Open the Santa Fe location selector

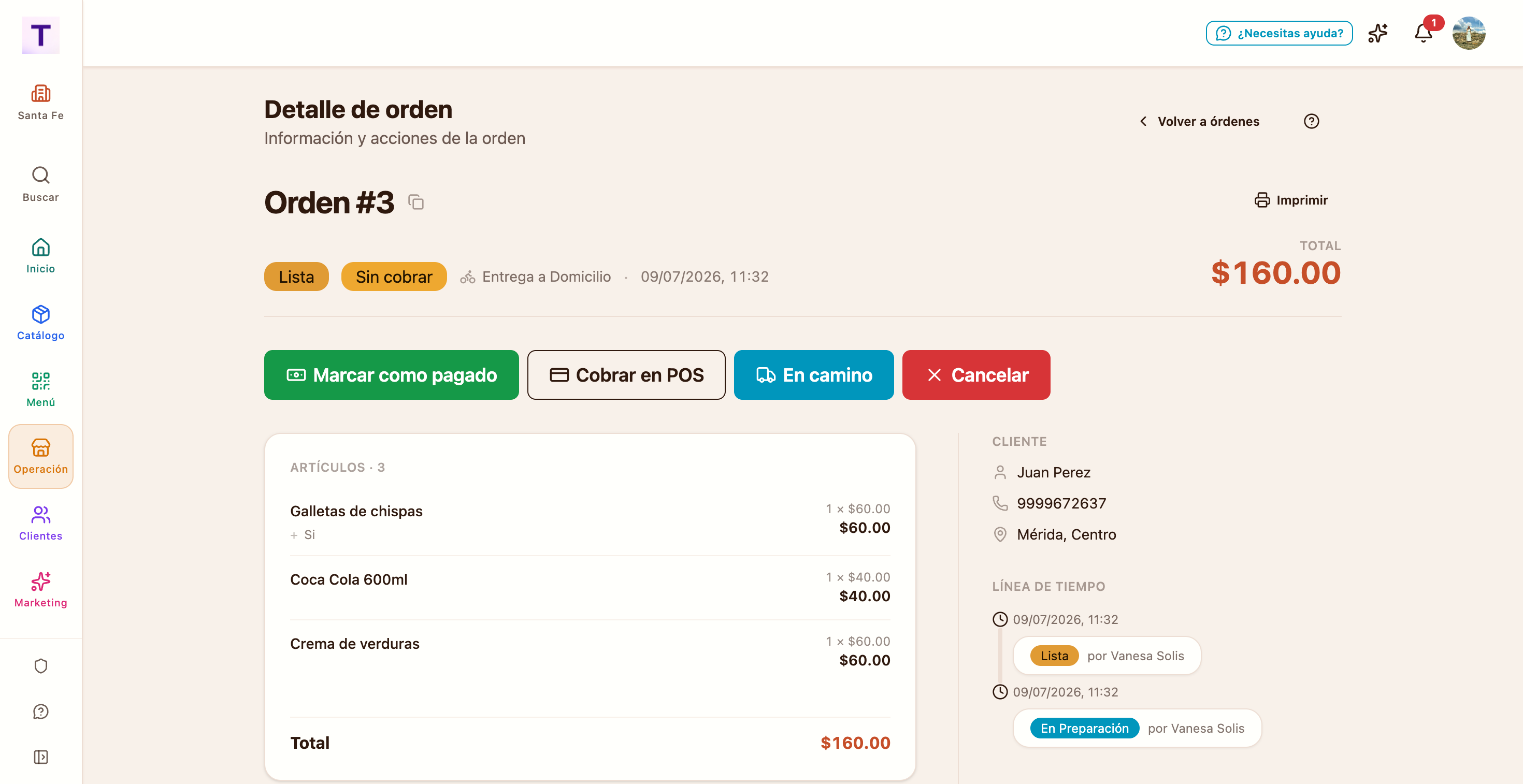click(40, 103)
